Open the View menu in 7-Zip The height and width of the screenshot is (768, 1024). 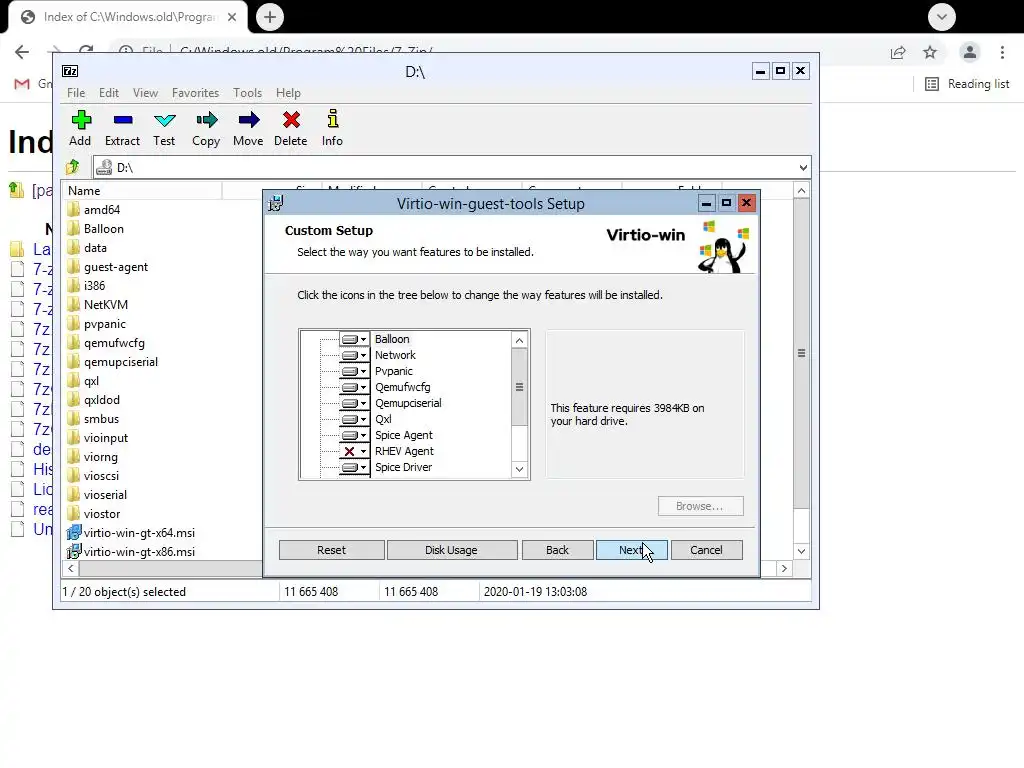pos(145,93)
